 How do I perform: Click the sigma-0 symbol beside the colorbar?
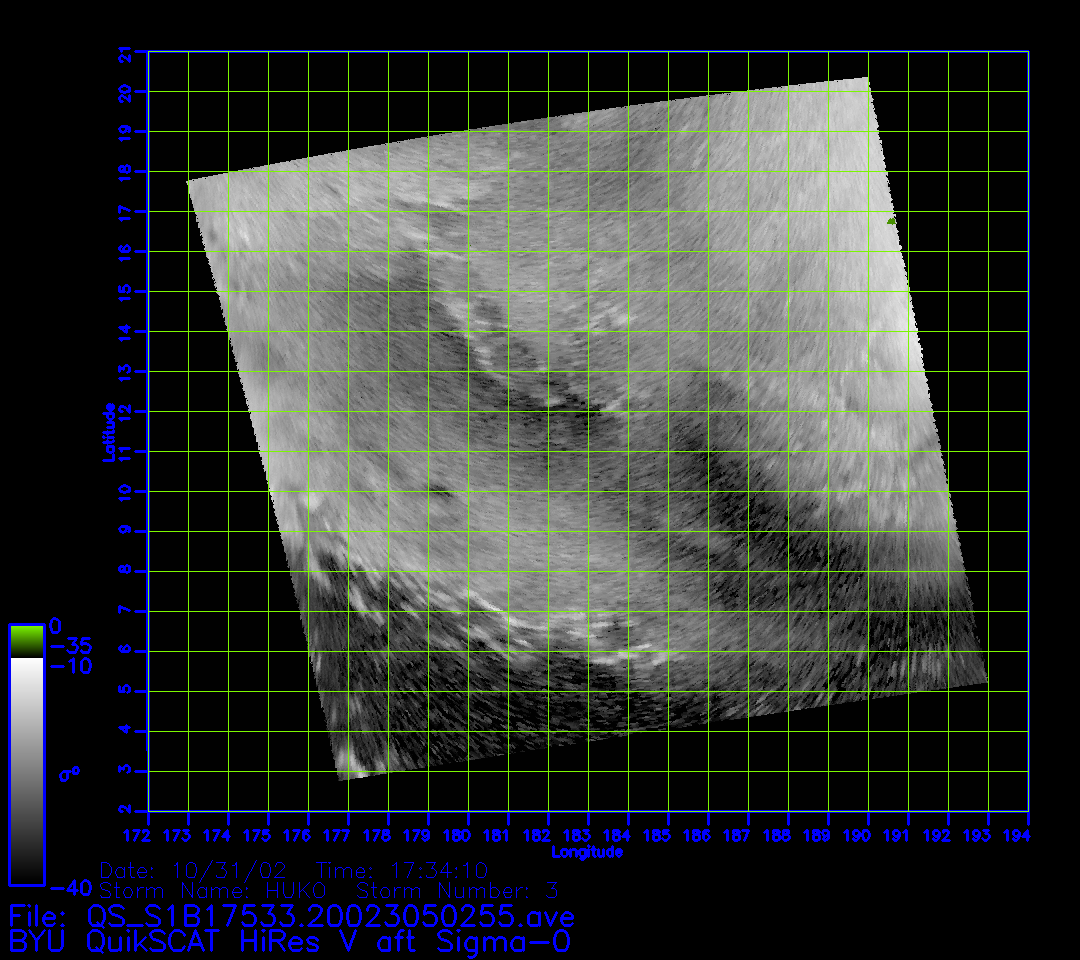(68, 773)
